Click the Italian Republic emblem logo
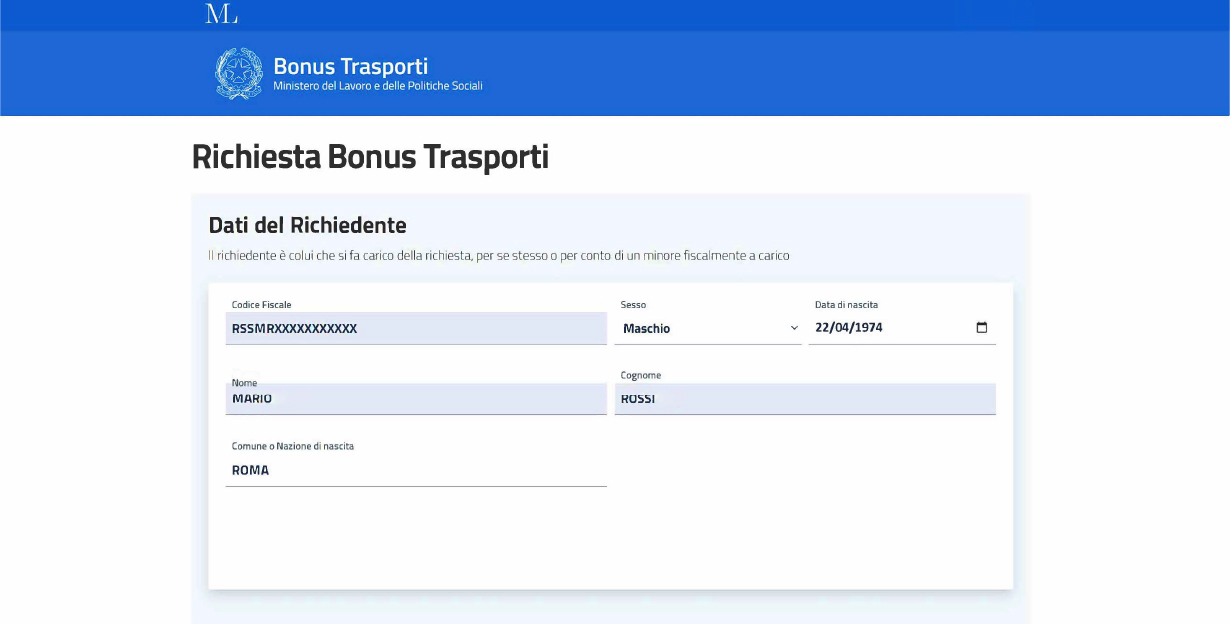Image resolution: width=1230 pixels, height=624 pixels. point(239,74)
